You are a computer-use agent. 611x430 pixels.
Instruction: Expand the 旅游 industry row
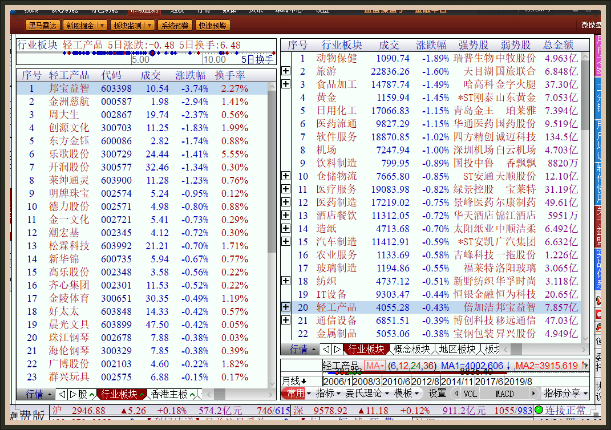tap(286, 71)
